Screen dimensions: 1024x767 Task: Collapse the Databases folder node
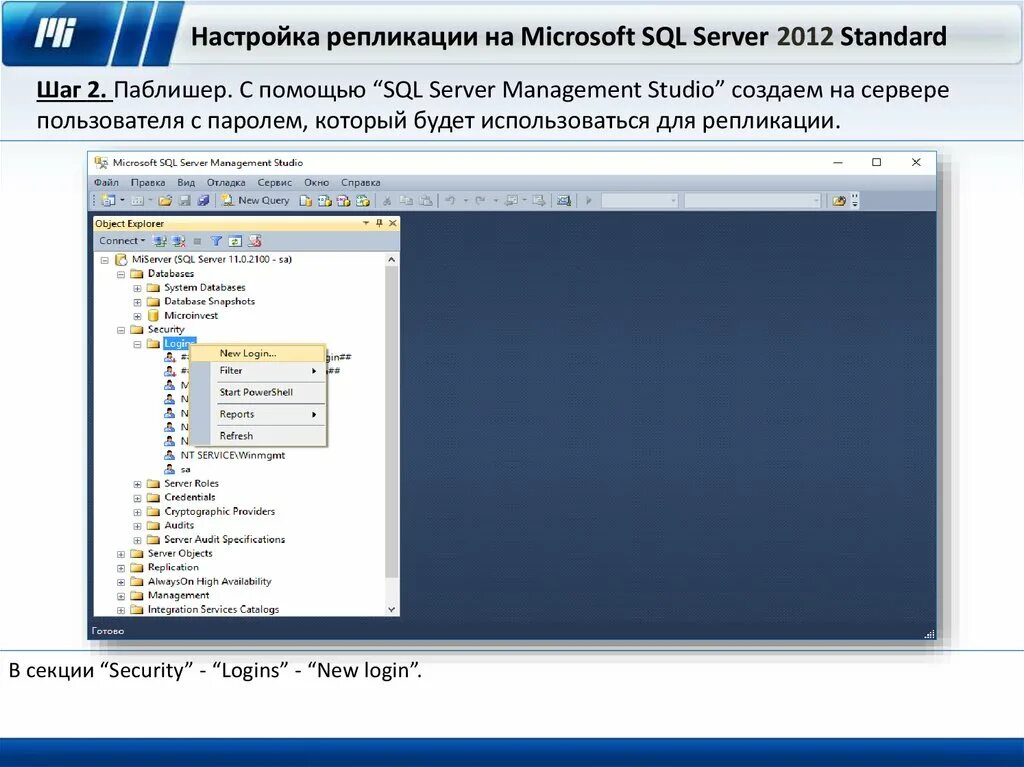click(x=121, y=274)
